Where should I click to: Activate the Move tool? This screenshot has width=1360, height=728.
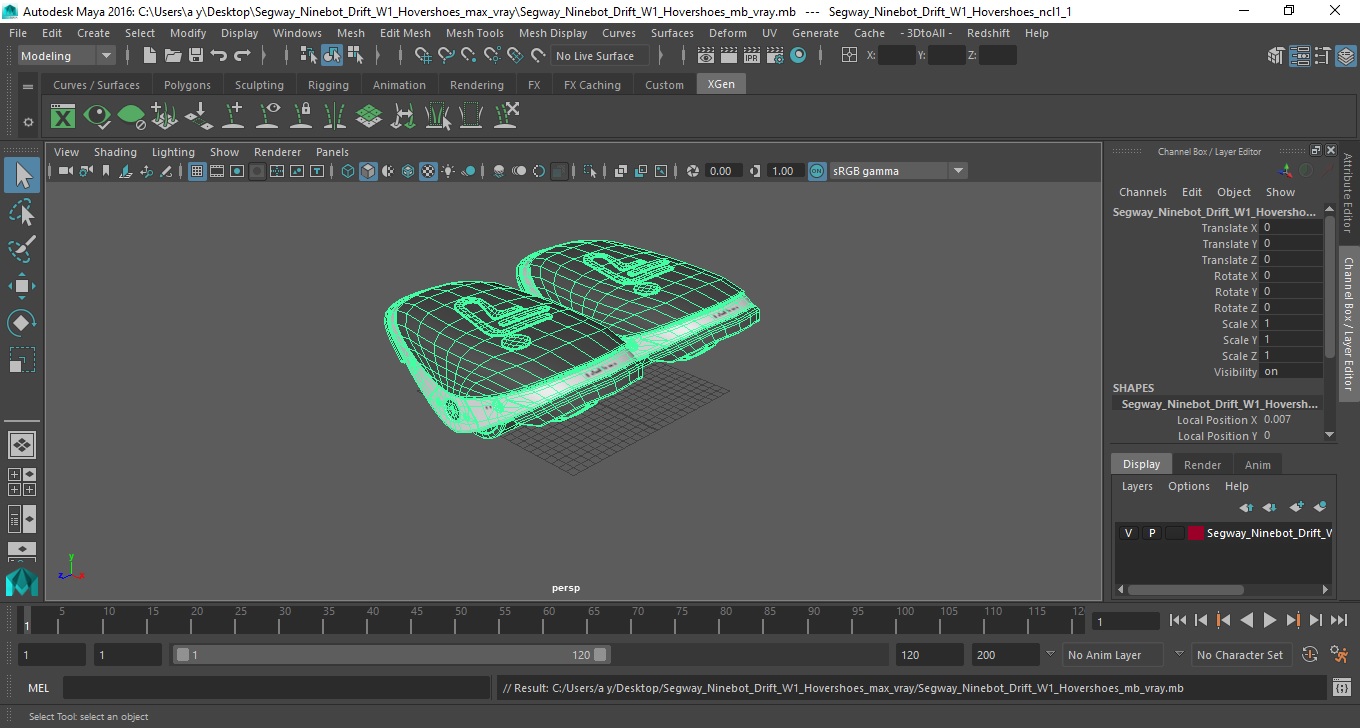22,285
